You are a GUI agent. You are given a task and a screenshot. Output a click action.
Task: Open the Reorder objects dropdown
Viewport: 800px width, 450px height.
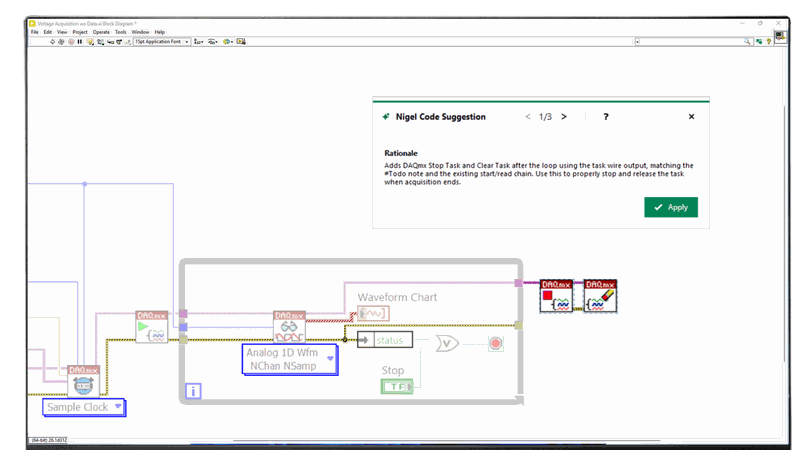coord(228,42)
